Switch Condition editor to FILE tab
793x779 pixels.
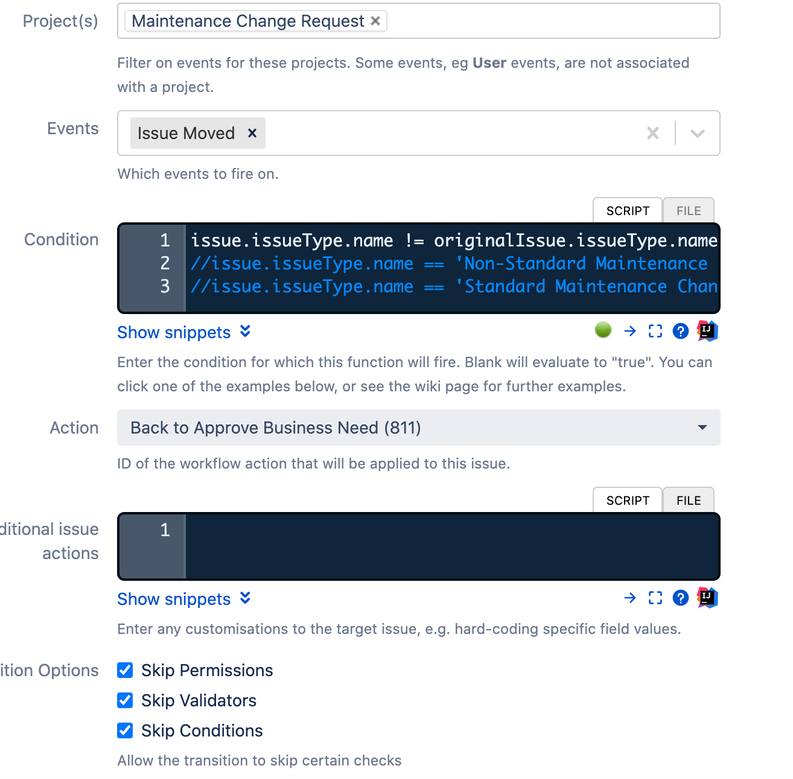pos(688,210)
